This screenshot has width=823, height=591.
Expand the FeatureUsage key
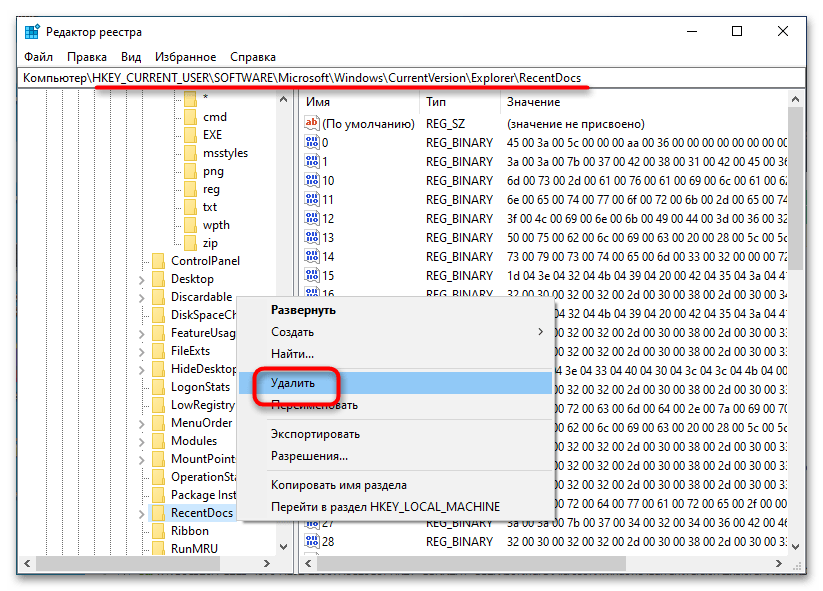[x=142, y=334]
